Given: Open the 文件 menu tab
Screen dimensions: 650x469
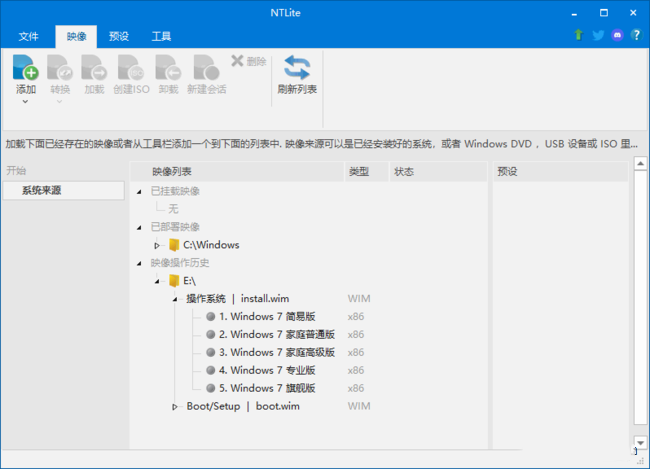Looking at the screenshot, I should pyautogui.click(x=28, y=36).
